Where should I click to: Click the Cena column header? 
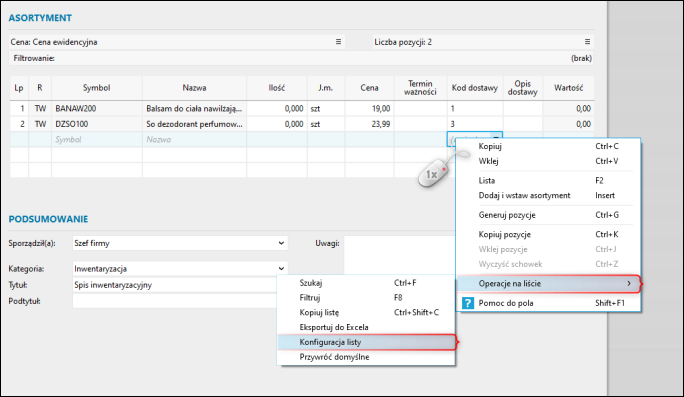click(x=369, y=88)
